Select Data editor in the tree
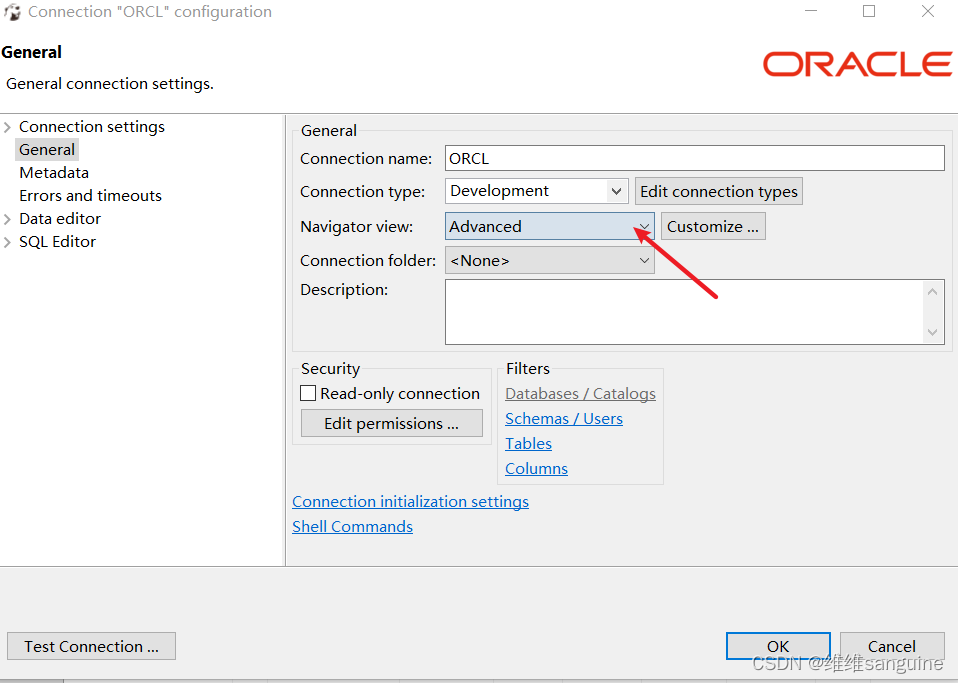Viewport: 958px width, 683px height. coord(60,219)
